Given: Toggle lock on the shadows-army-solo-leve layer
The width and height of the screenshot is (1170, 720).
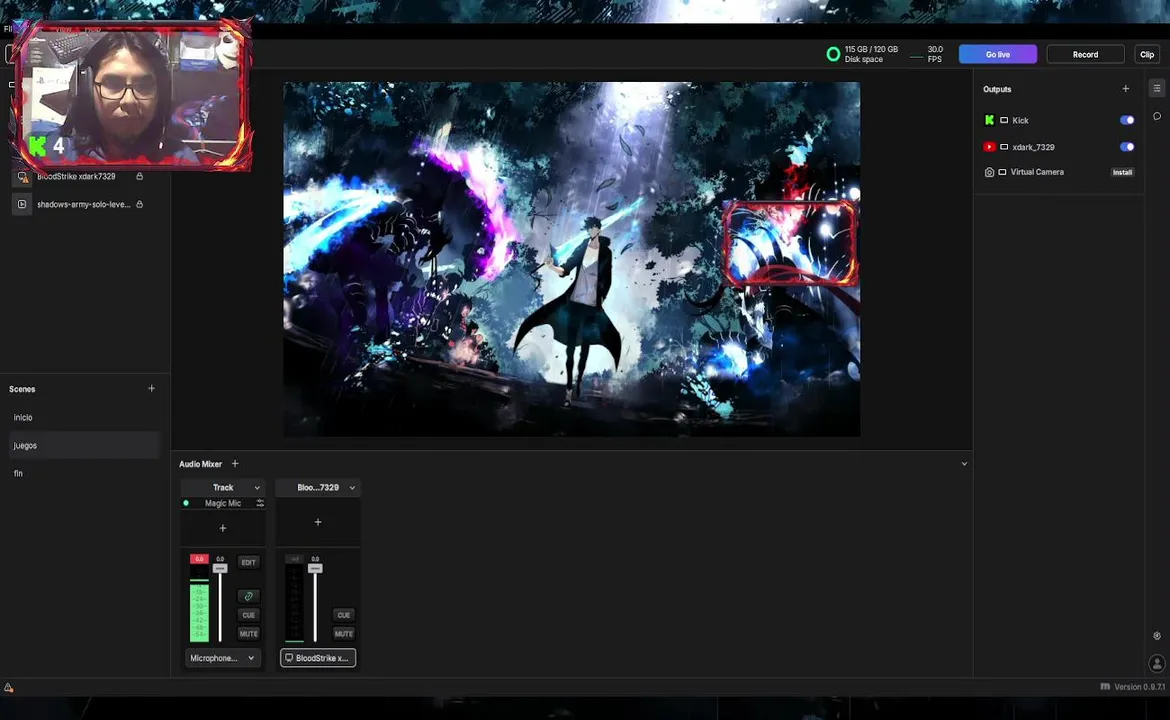Looking at the screenshot, I should click(140, 204).
